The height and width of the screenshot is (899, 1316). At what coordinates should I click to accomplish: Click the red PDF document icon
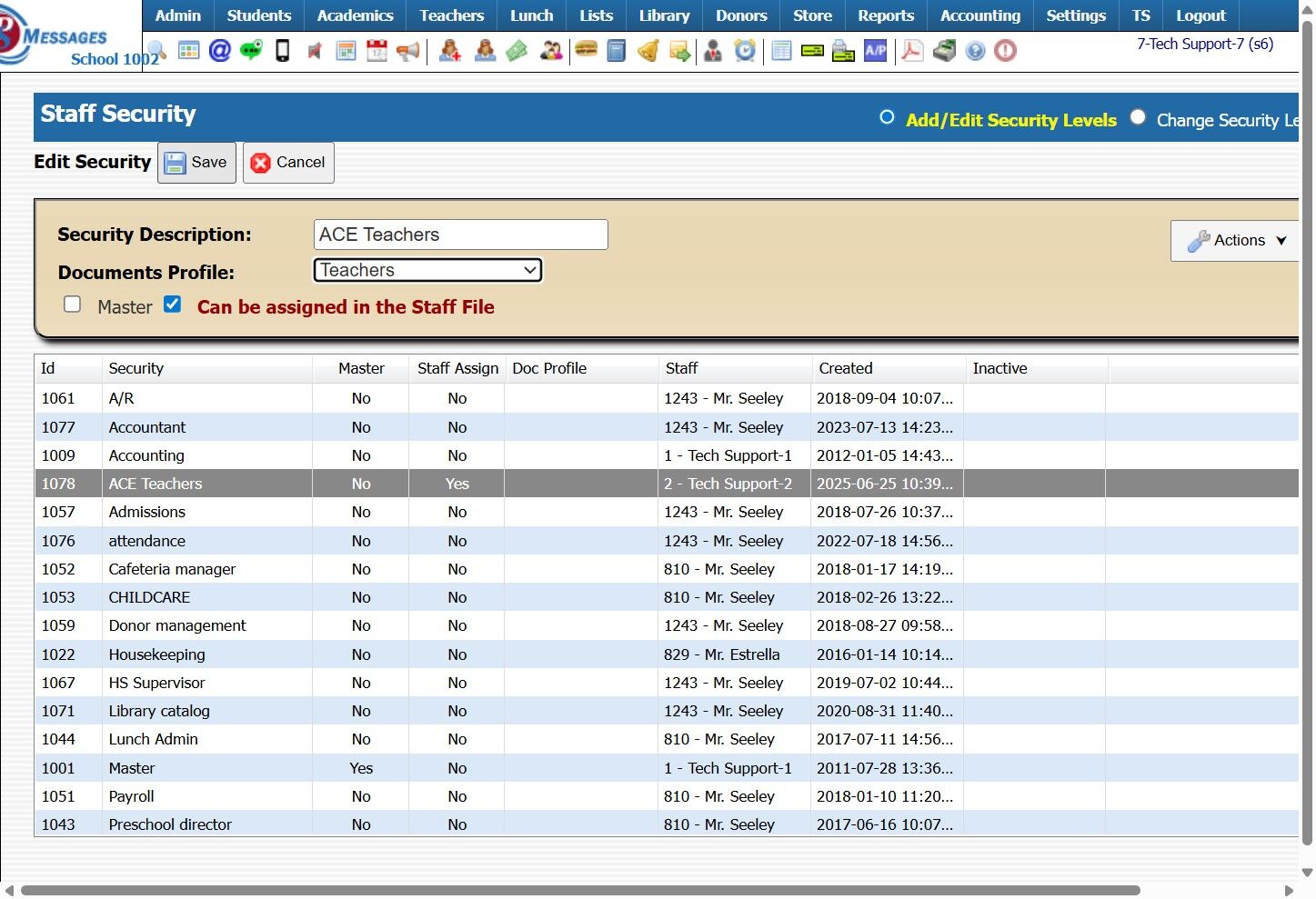pos(911,51)
